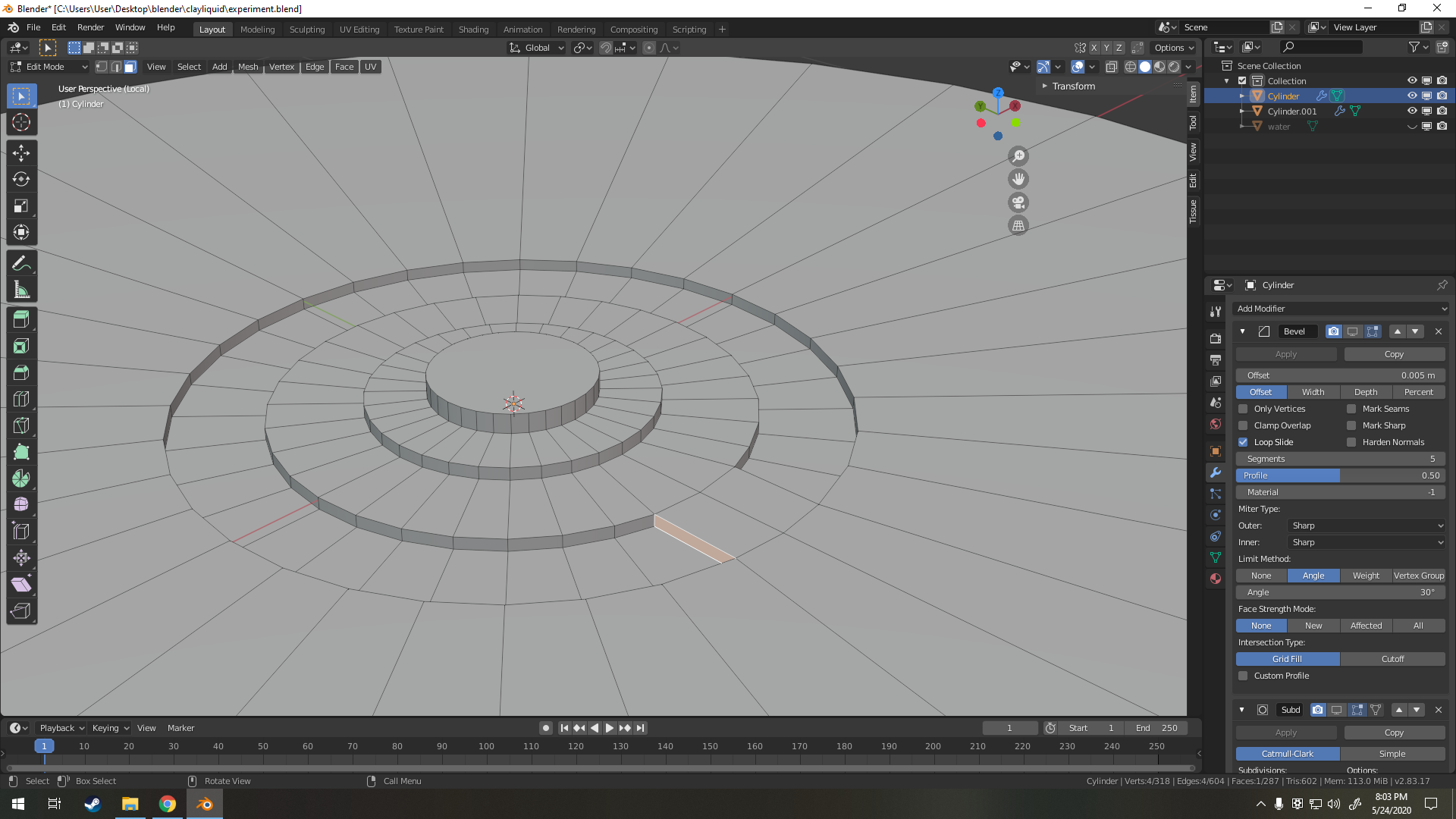Open the Mesh menu

tap(248, 67)
